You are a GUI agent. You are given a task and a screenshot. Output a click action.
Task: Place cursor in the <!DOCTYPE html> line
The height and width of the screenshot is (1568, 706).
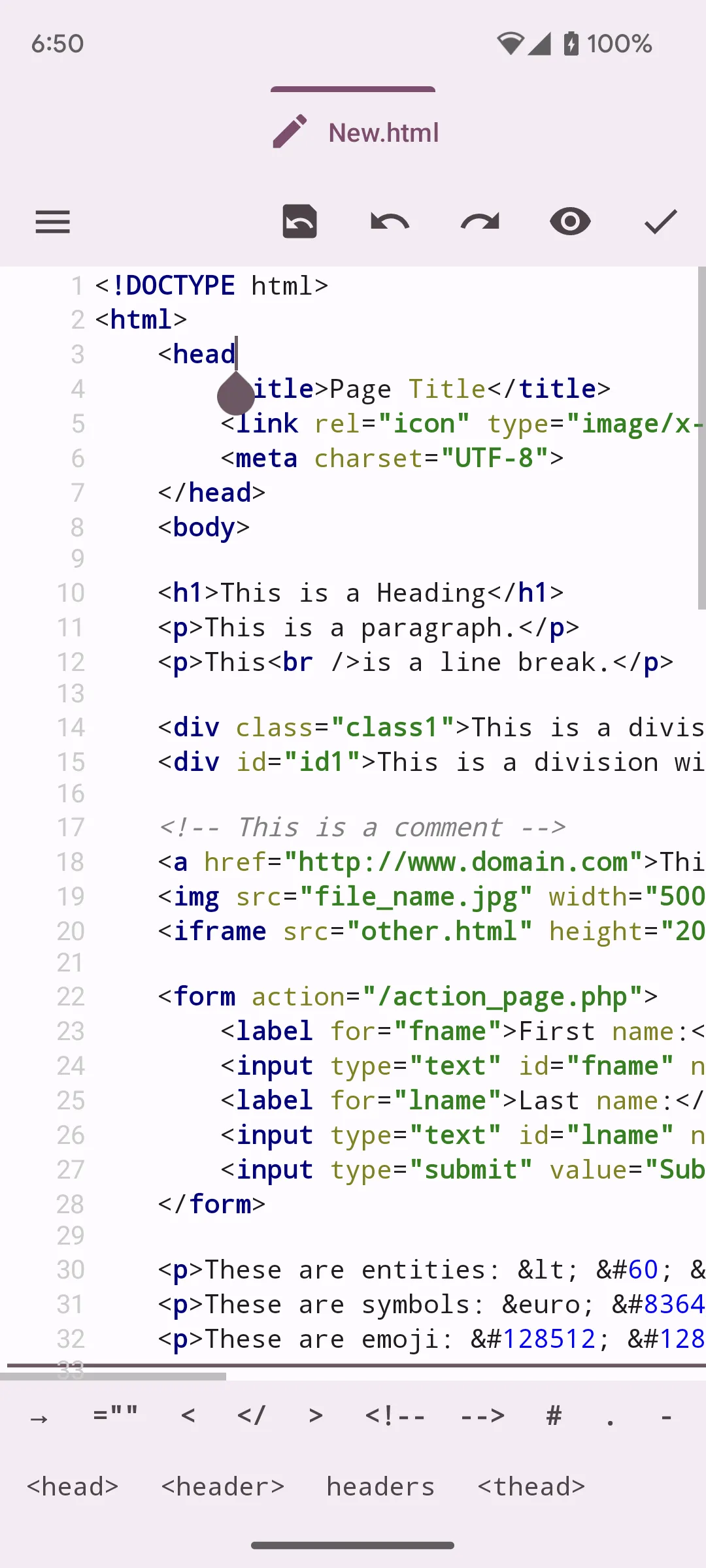tap(212, 286)
